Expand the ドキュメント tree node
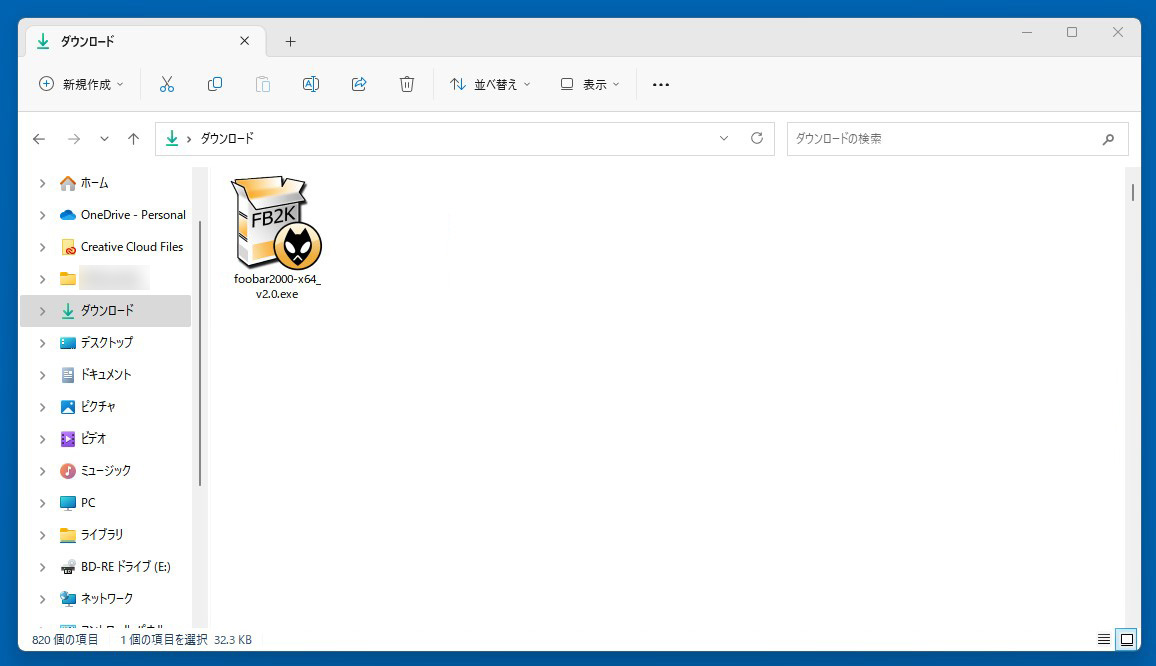The height and width of the screenshot is (666, 1156). (x=42, y=375)
